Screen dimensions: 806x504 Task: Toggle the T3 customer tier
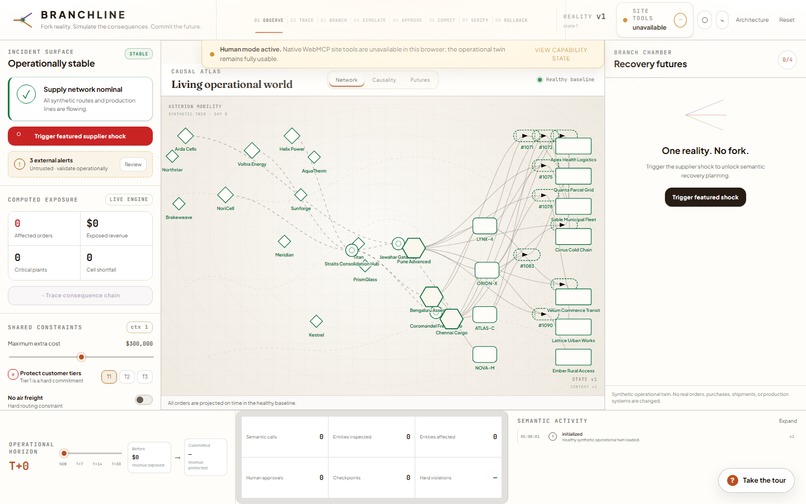click(145, 376)
